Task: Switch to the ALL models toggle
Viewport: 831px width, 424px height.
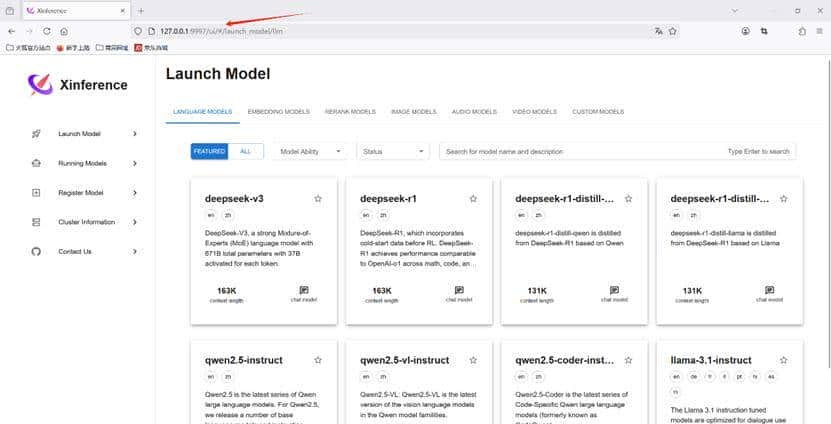Action: tap(246, 151)
